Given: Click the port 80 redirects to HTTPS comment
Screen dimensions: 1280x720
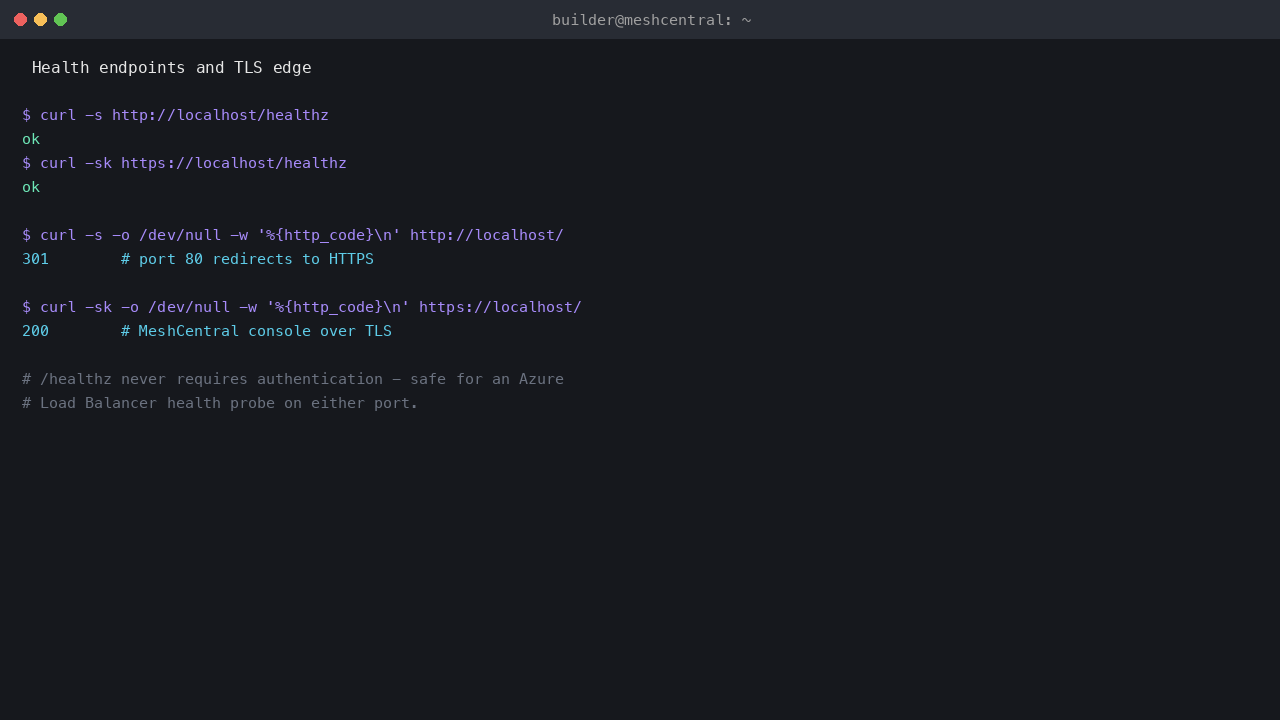Looking at the screenshot, I should coord(247,259).
